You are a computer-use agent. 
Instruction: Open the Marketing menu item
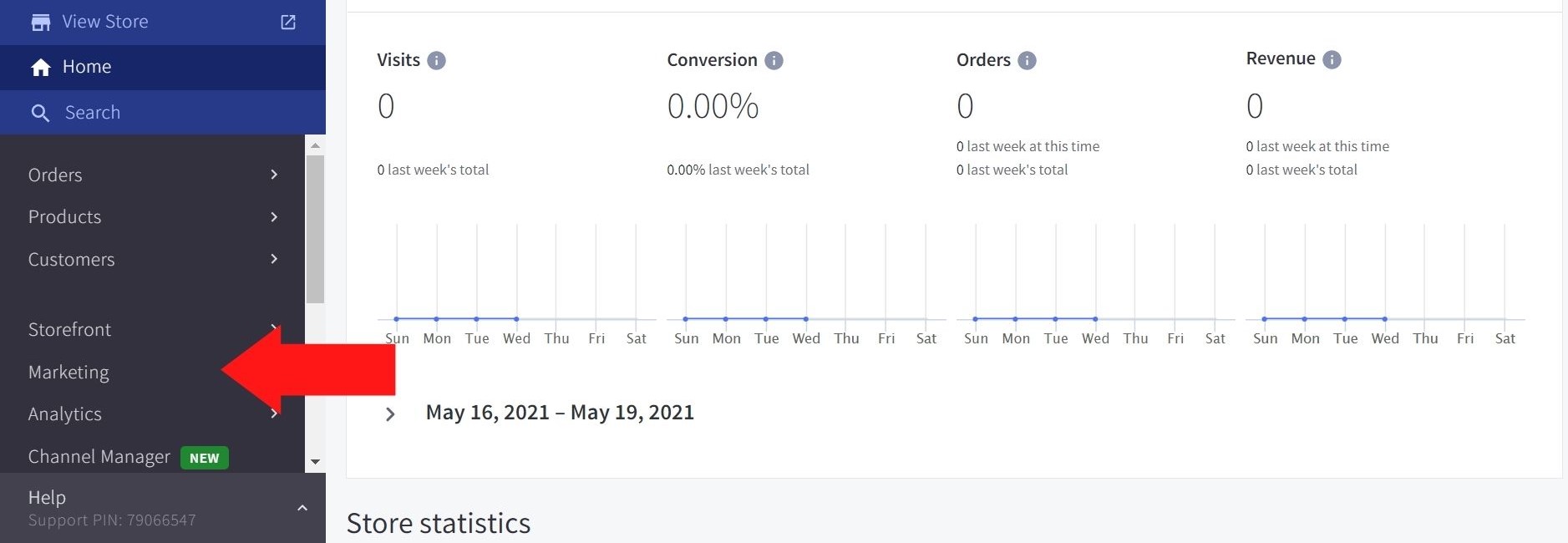(x=69, y=373)
